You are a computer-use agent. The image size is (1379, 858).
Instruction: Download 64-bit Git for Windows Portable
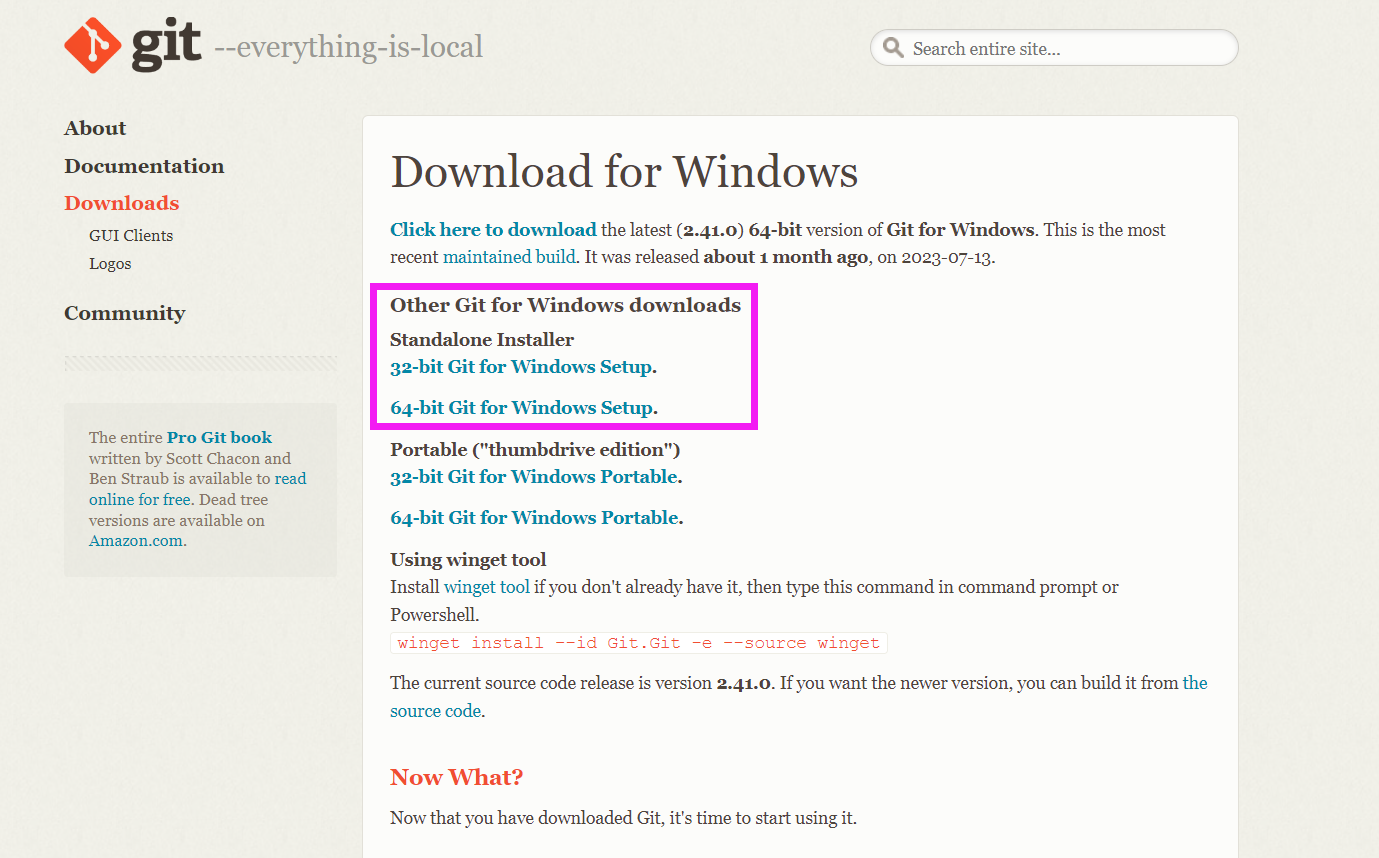[534, 518]
